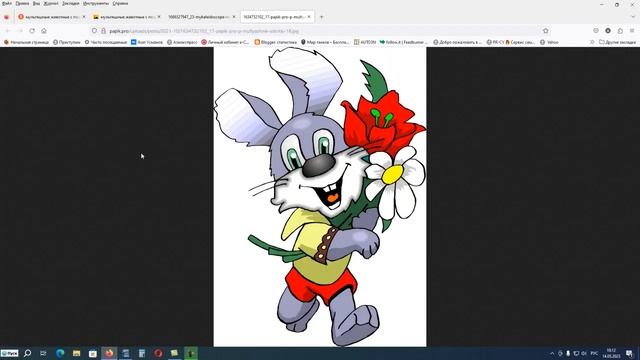The height and width of the screenshot is (360, 640).
Task: Open the Начальная страница bookmark
Action: click(x=26, y=42)
